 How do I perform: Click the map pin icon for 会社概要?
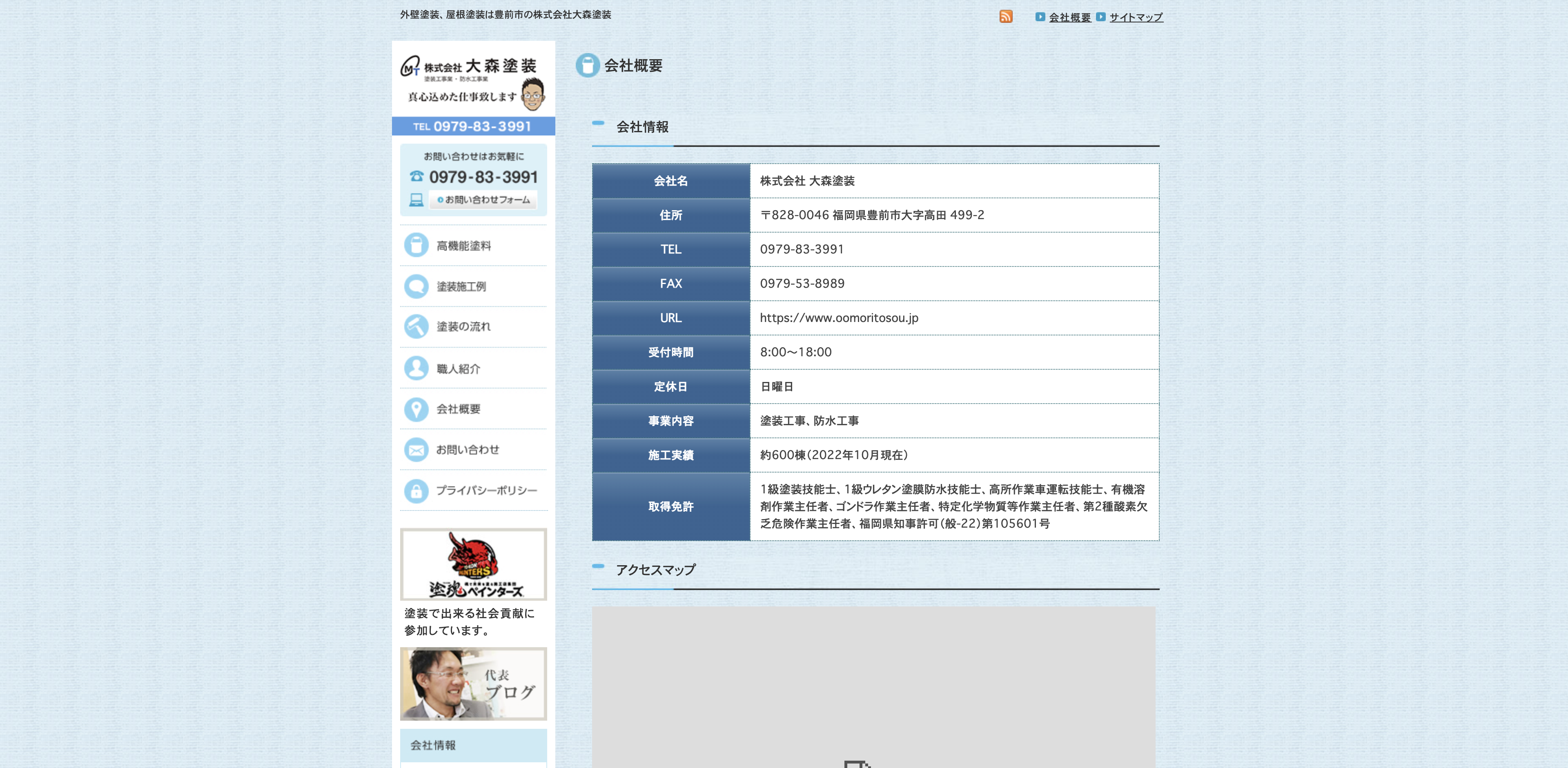(416, 409)
